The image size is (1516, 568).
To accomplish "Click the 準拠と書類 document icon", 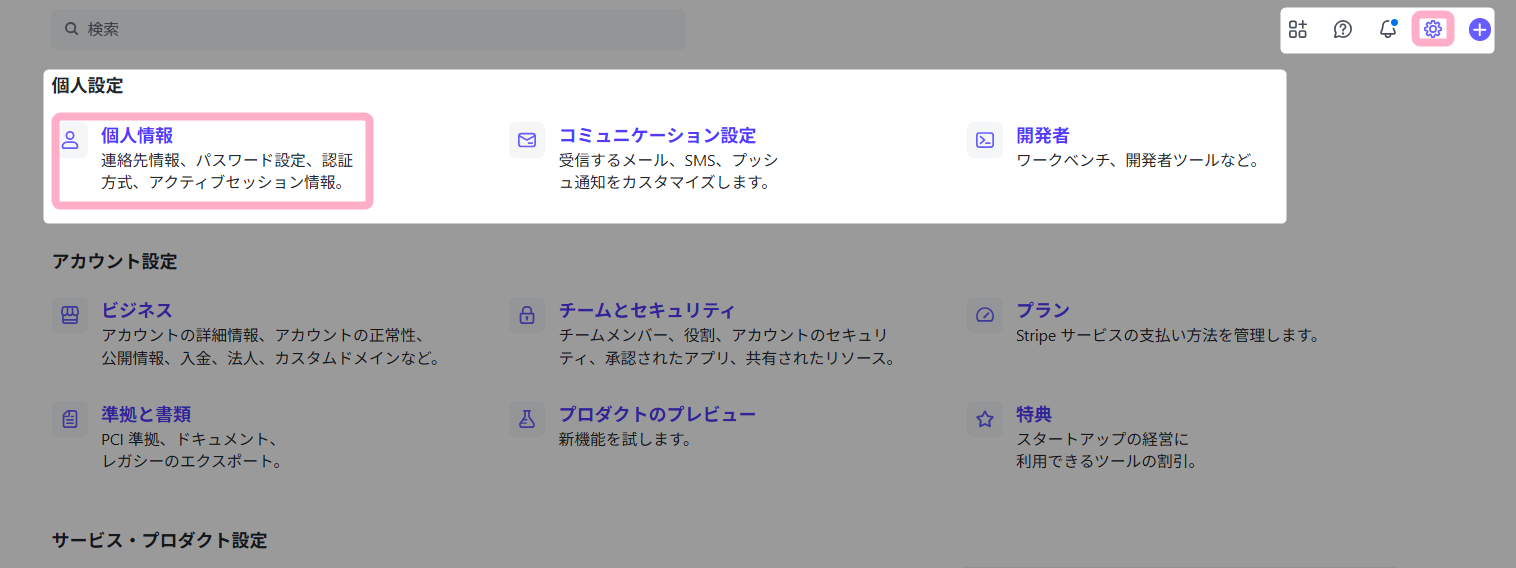I will [70, 419].
